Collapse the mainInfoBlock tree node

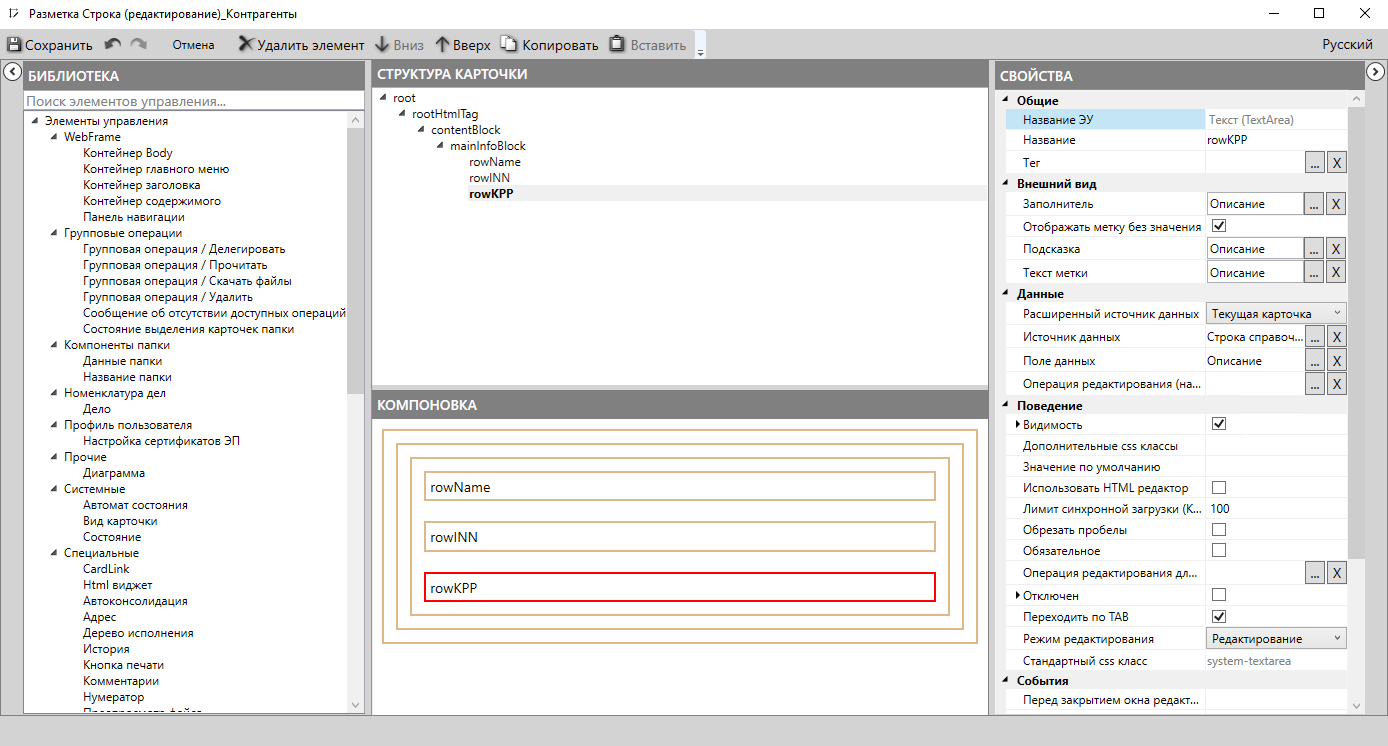click(x=440, y=146)
